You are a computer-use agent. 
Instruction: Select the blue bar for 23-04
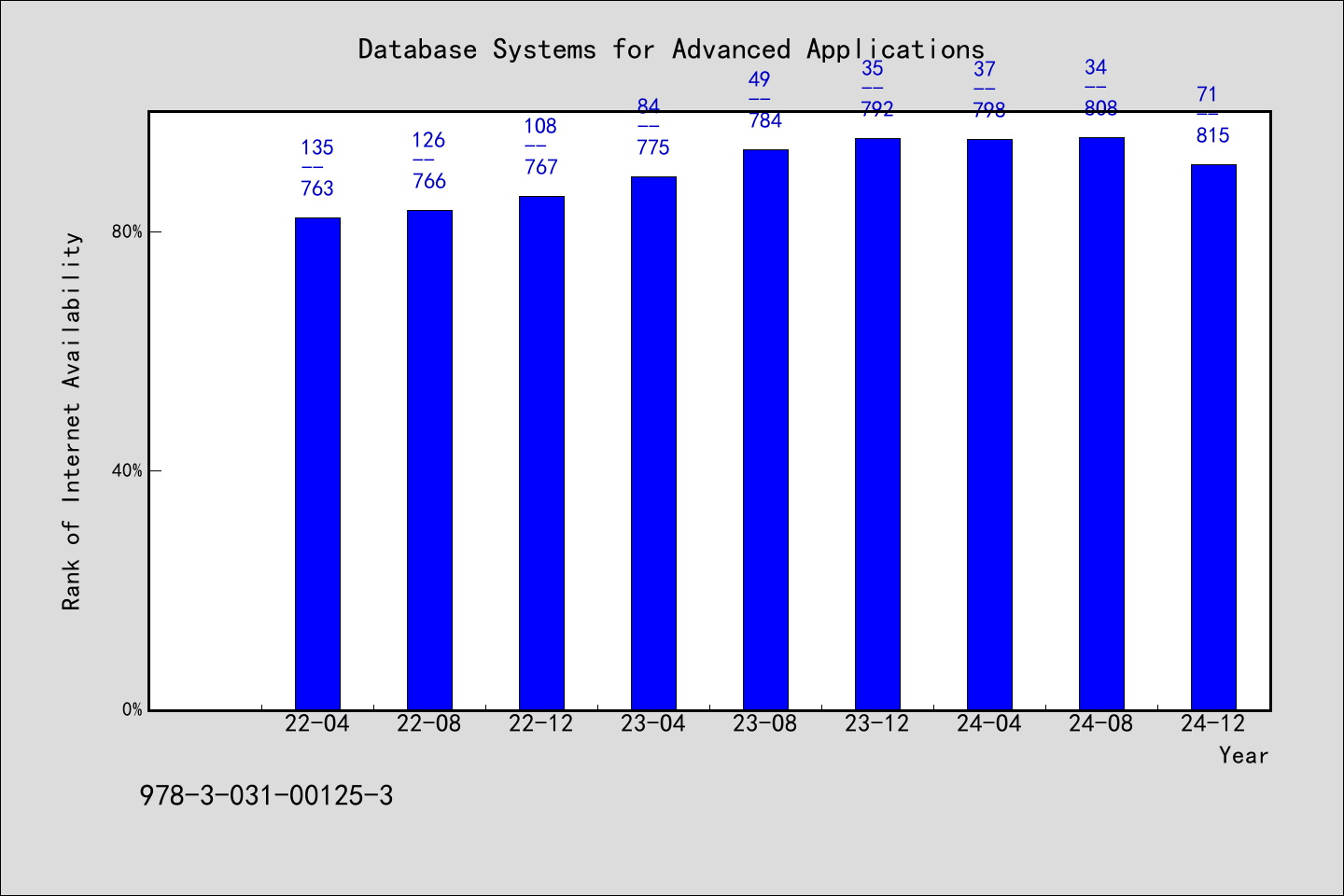click(653, 442)
